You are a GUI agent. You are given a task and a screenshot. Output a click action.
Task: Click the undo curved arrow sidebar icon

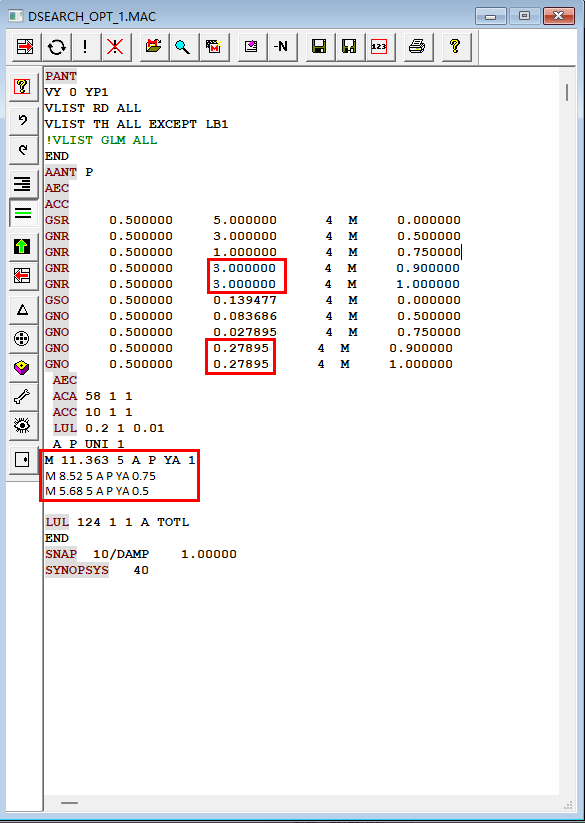(23, 120)
